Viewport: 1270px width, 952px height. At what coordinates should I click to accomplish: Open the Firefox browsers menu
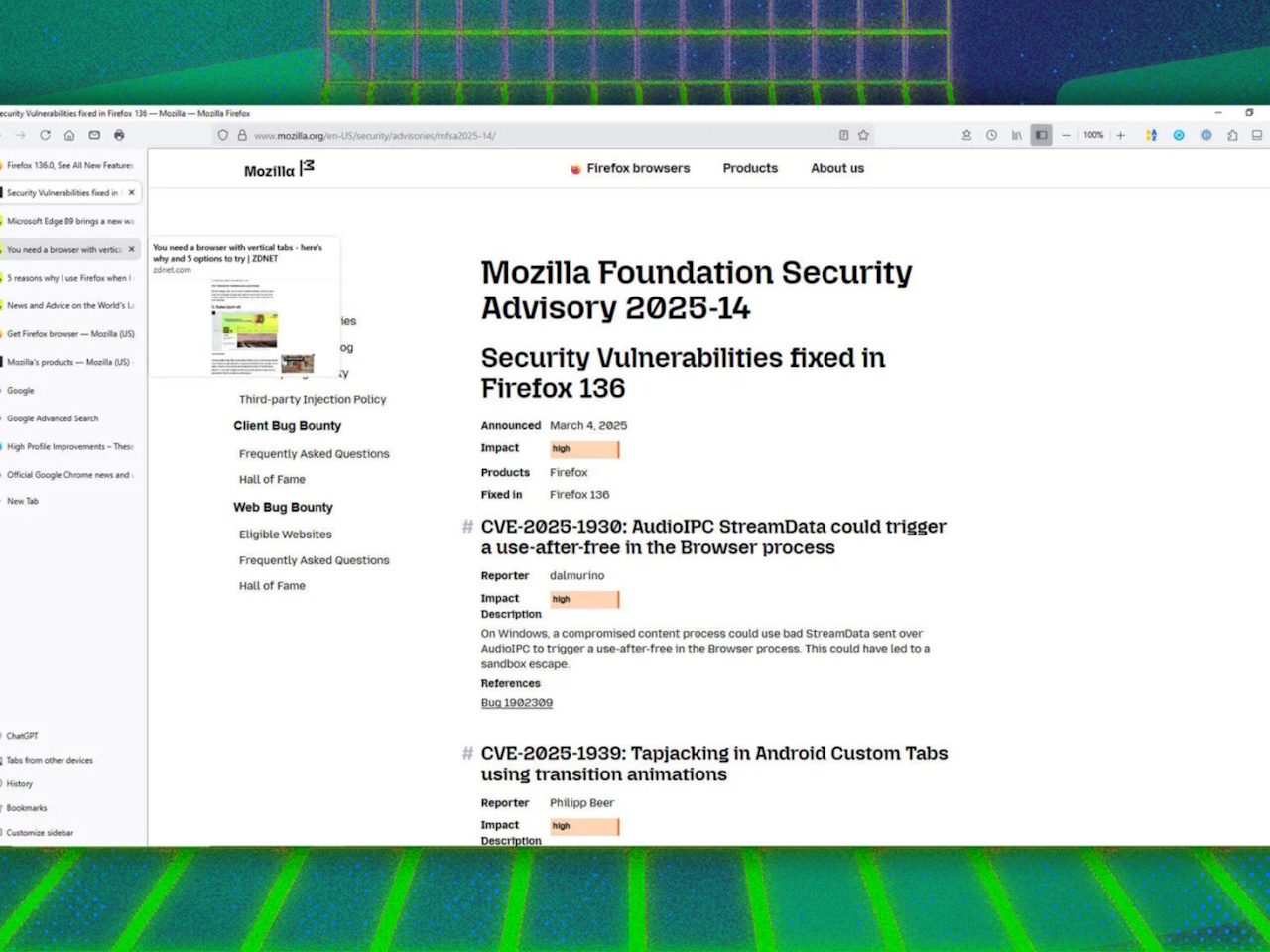630,168
